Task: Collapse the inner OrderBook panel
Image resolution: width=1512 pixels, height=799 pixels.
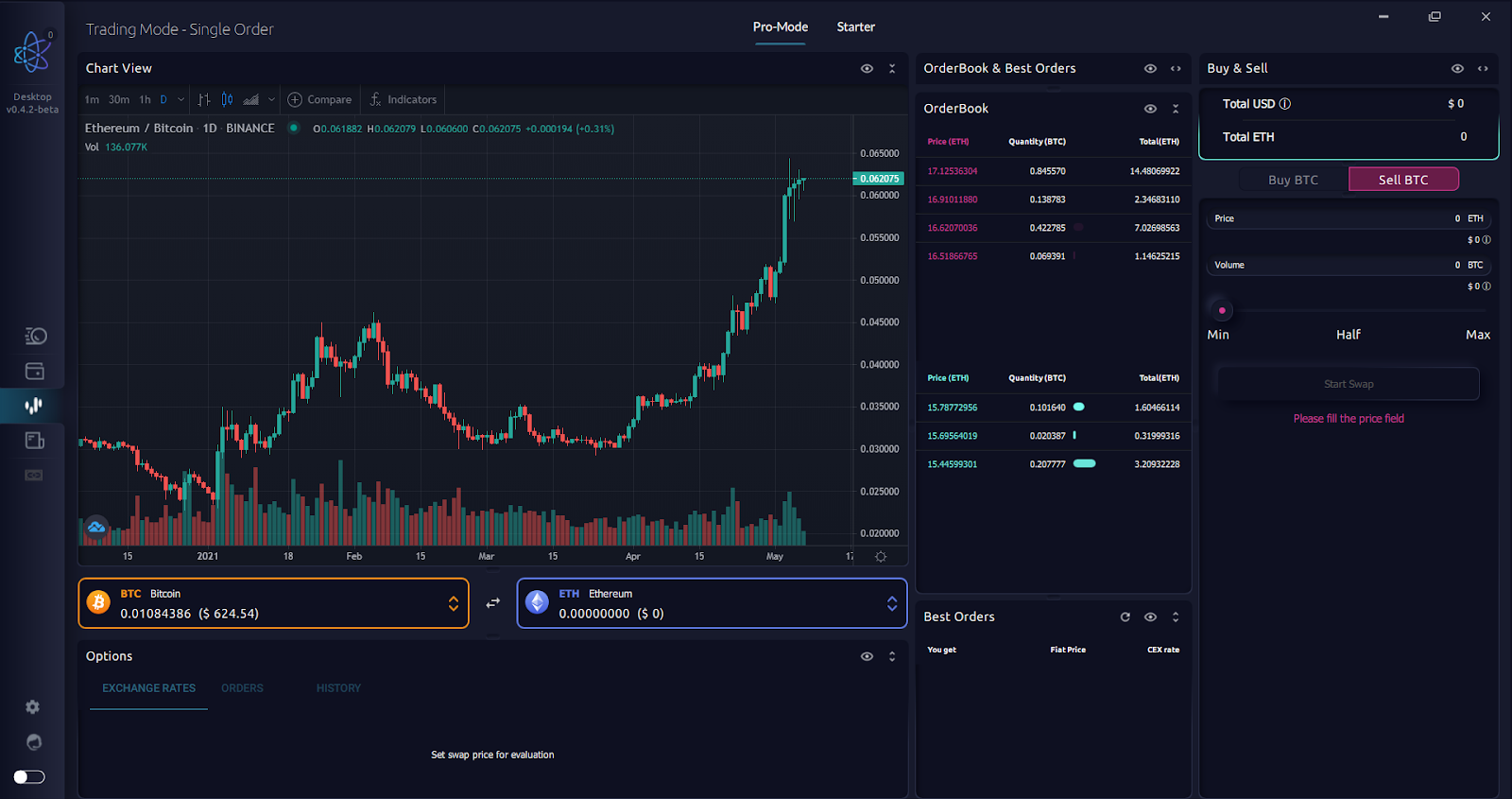Action: click(1176, 109)
